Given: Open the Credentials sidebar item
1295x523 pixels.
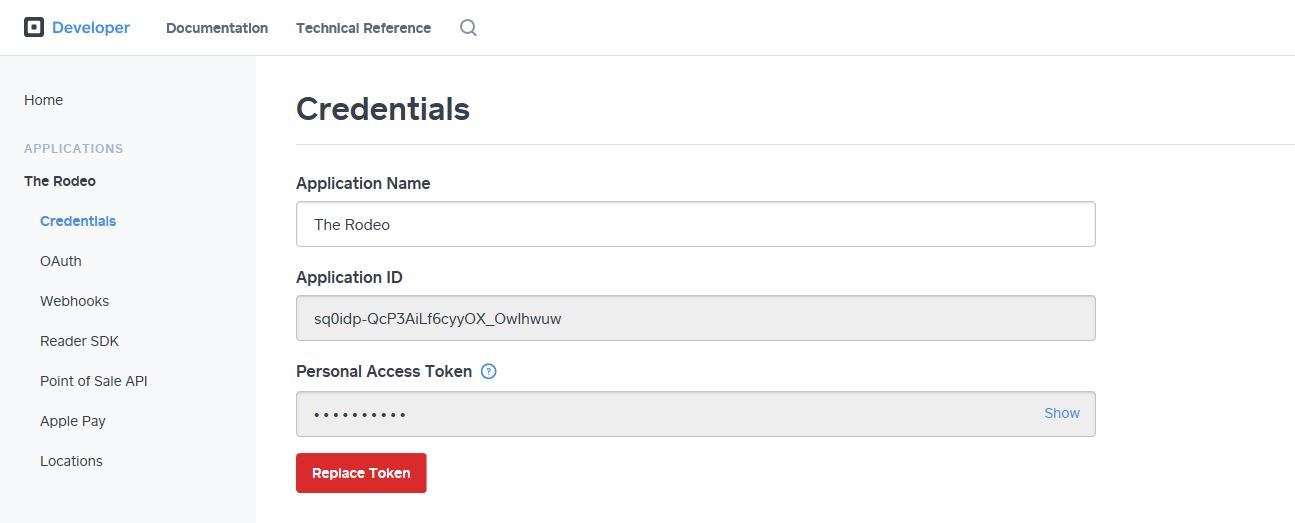Looking at the screenshot, I should pyautogui.click(x=78, y=221).
